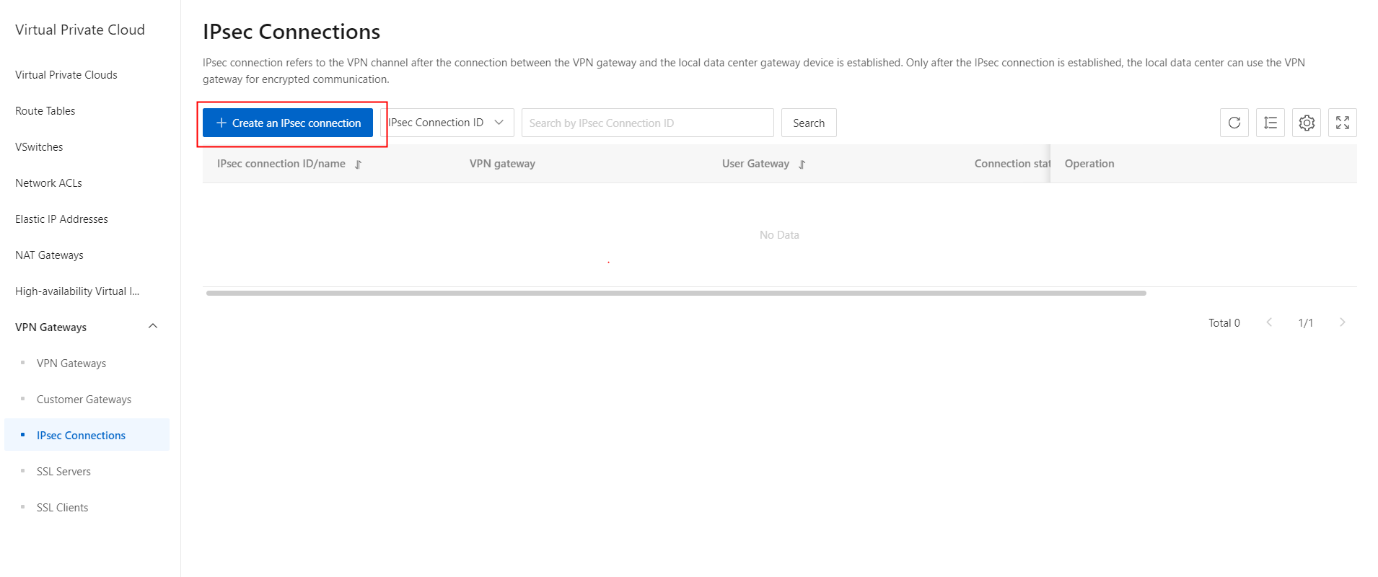This screenshot has height=577, width=1378.
Task: Open Network ACLs in sidebar
Action: (x=48, y=183)
